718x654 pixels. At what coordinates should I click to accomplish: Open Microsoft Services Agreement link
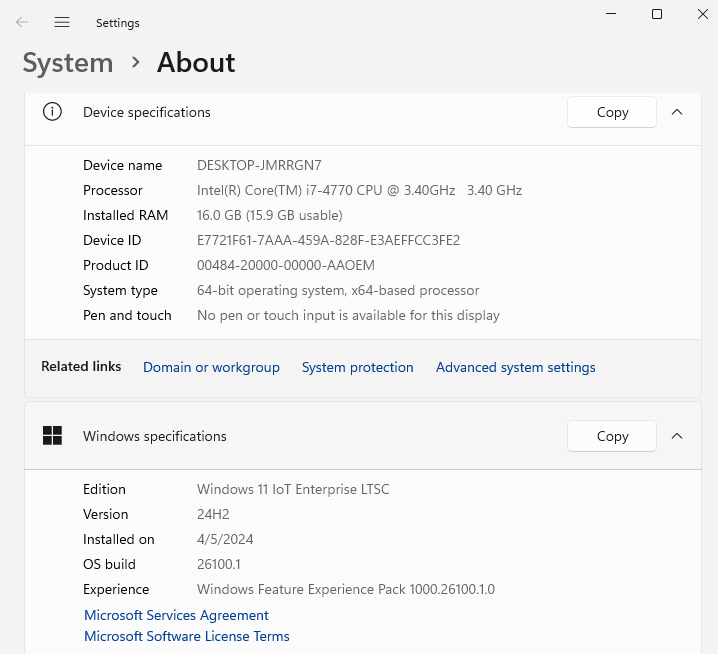(x=176, y=615)
